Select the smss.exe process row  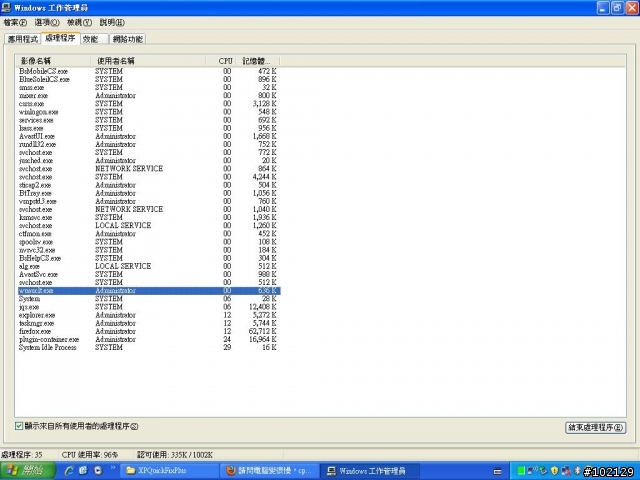pos(148,87)
